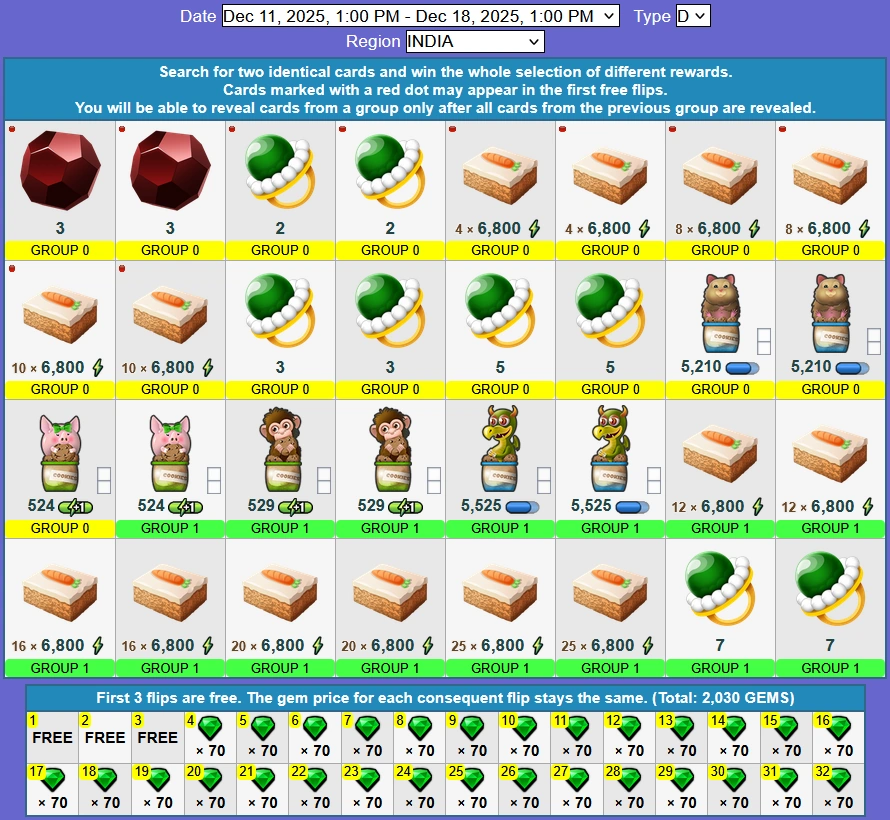
Task: Click flip 17 gem cost cell
Action: 53,789
